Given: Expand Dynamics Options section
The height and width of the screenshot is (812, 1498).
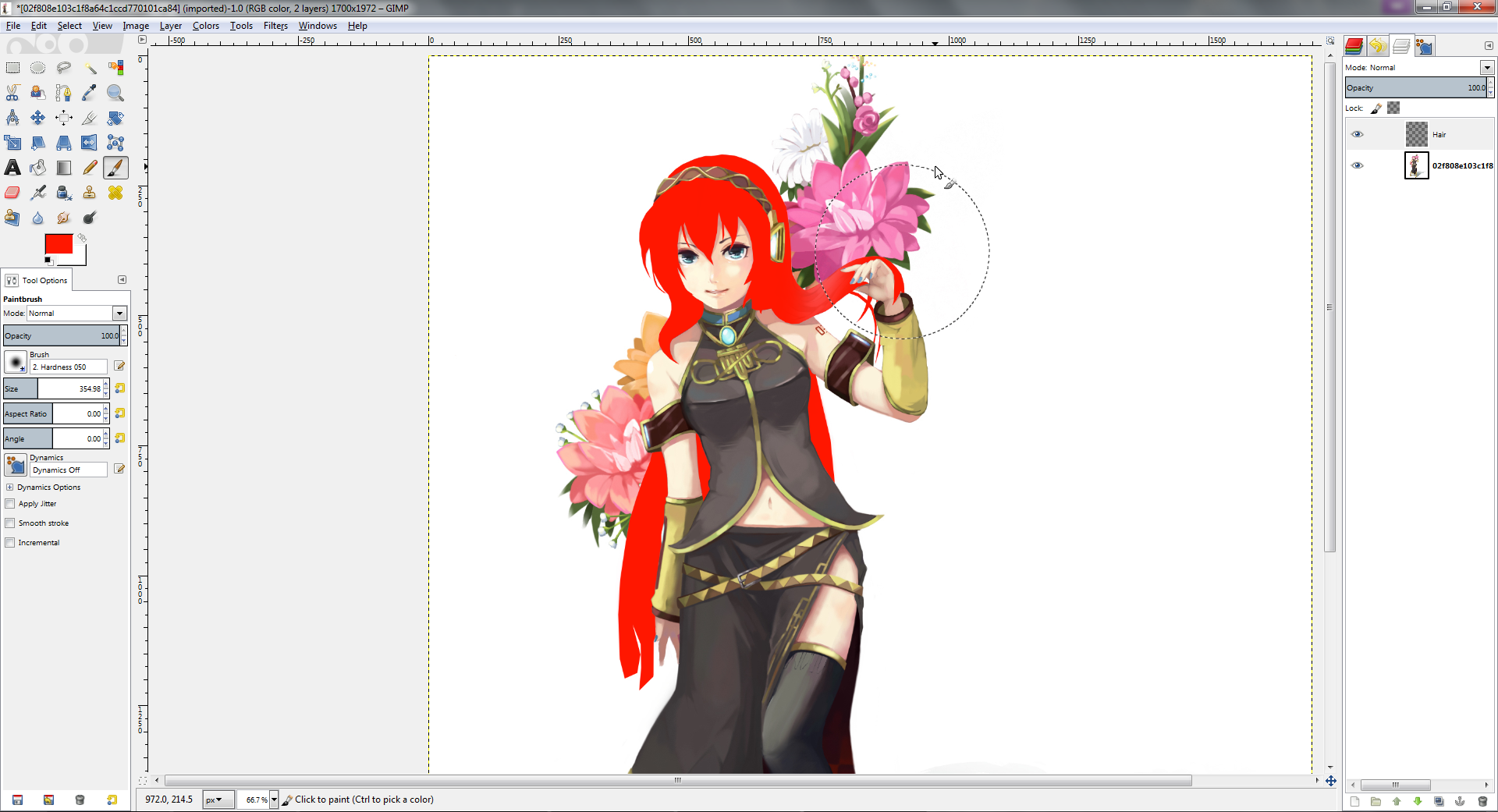Looking at the screenshot, I should [x=10, y=488].
